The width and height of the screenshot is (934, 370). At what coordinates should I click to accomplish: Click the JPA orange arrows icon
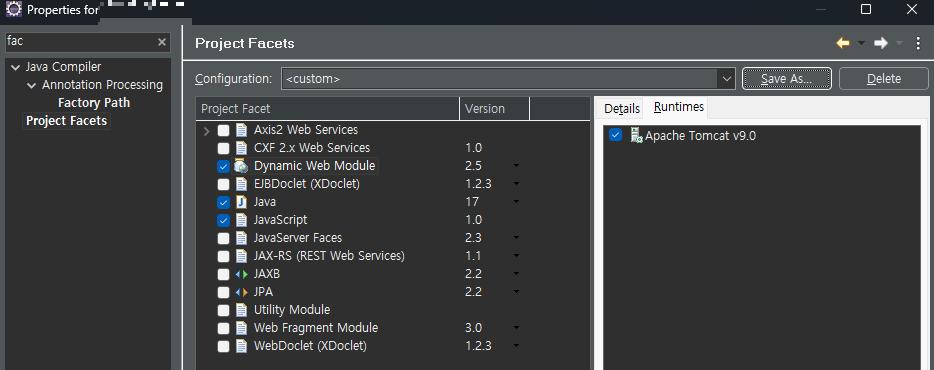pos(241,292)
